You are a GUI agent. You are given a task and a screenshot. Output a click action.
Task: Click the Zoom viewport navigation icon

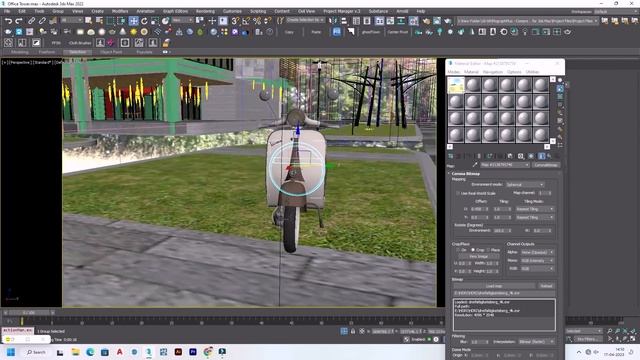pos(609,331)
